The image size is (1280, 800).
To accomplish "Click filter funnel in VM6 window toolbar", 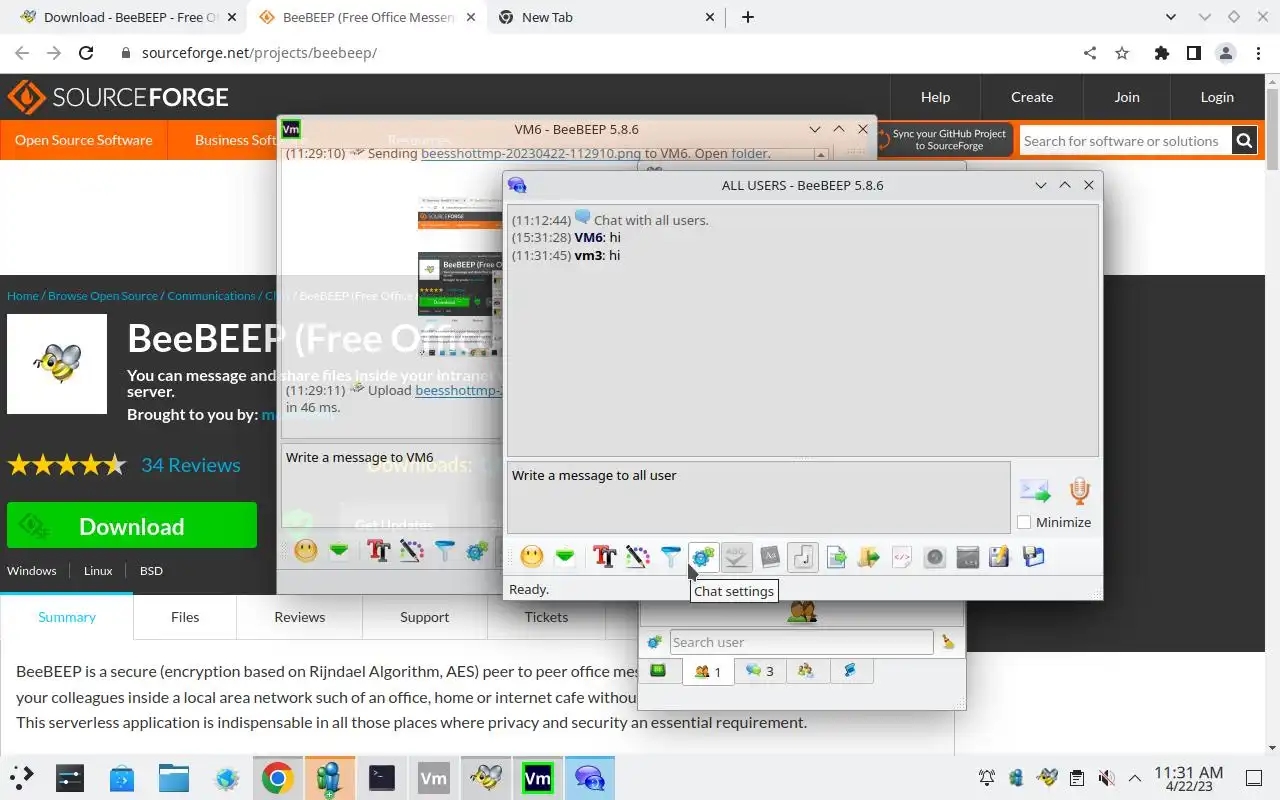I will point(444,550).
